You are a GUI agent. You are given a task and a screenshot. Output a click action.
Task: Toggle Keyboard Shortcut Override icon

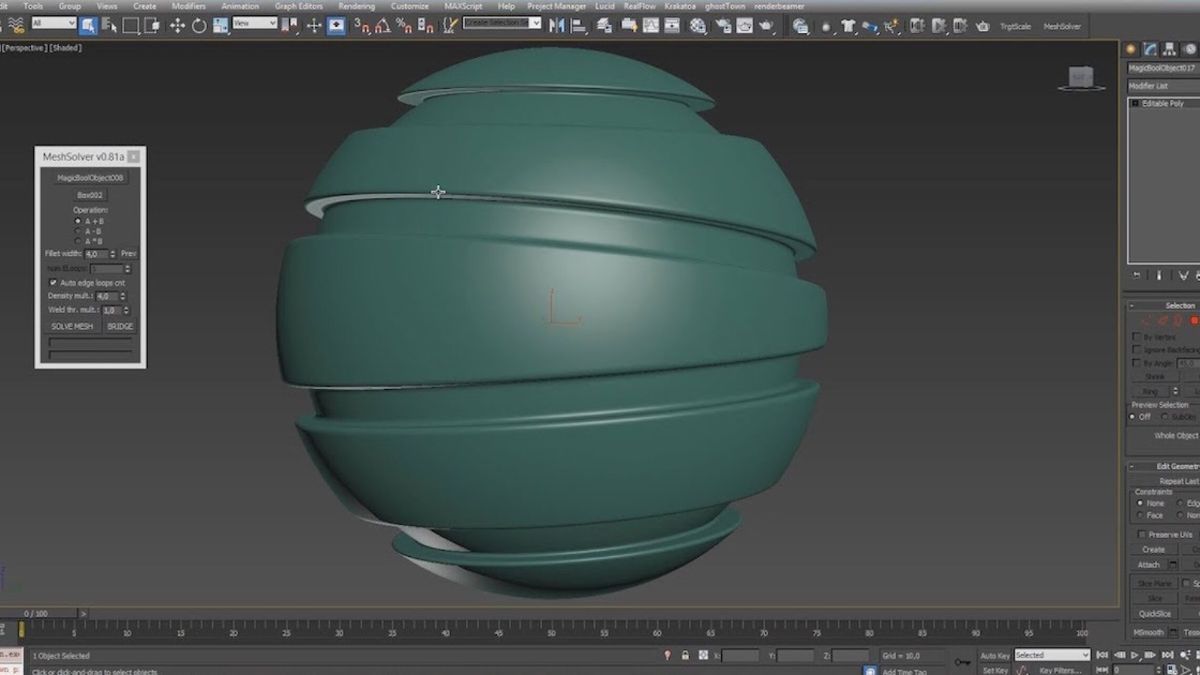[336, 24]
